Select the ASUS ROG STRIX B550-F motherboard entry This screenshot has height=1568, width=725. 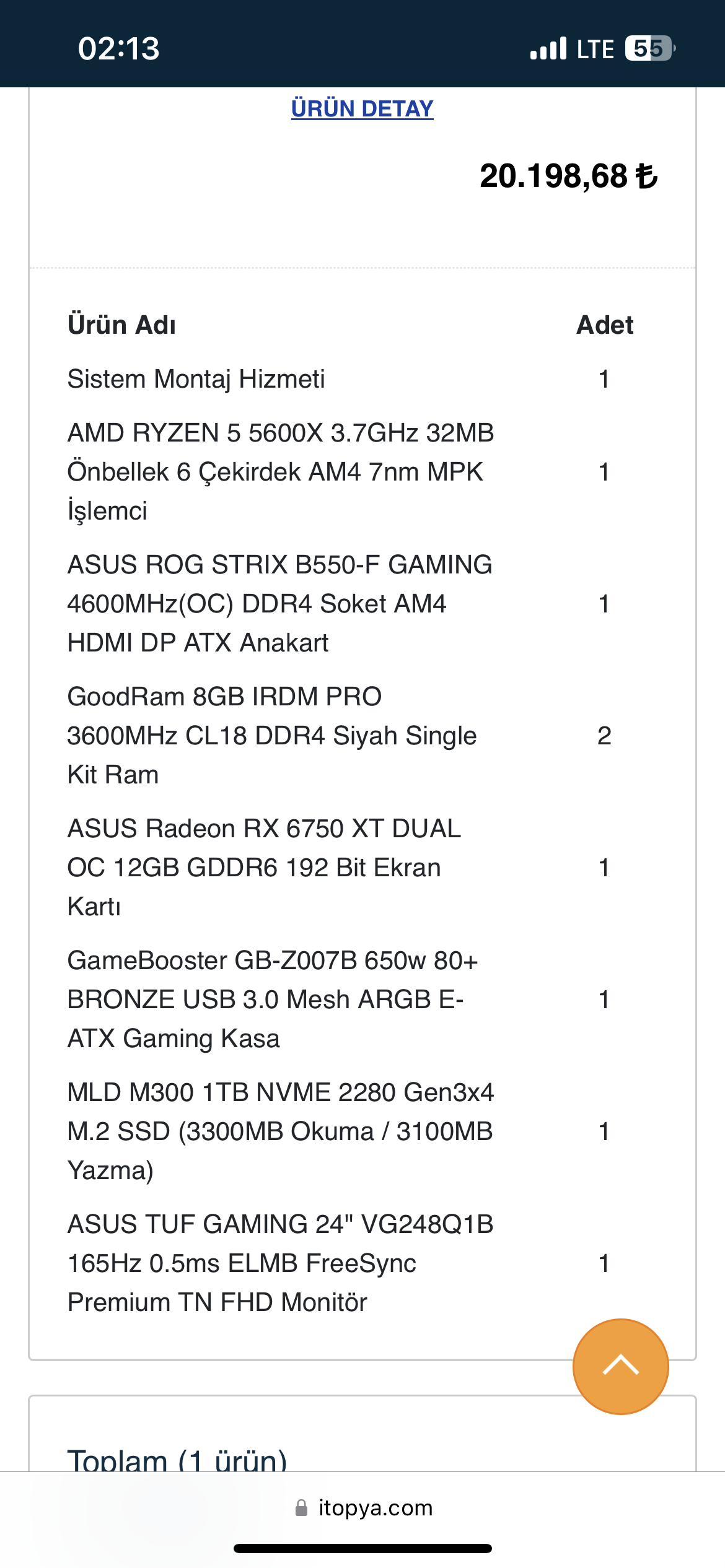tap(279, 604)
